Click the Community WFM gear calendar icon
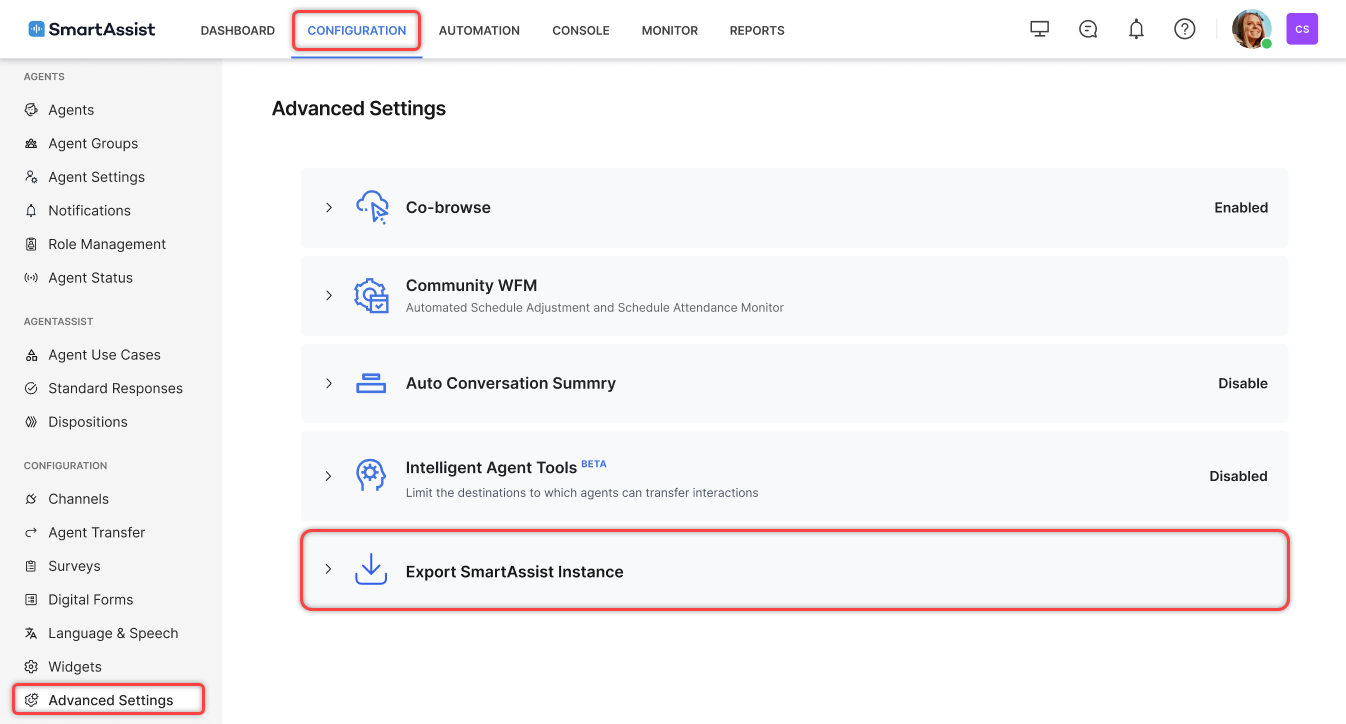The width and height of the screenshot is (1346, 724). click(371, 296)
